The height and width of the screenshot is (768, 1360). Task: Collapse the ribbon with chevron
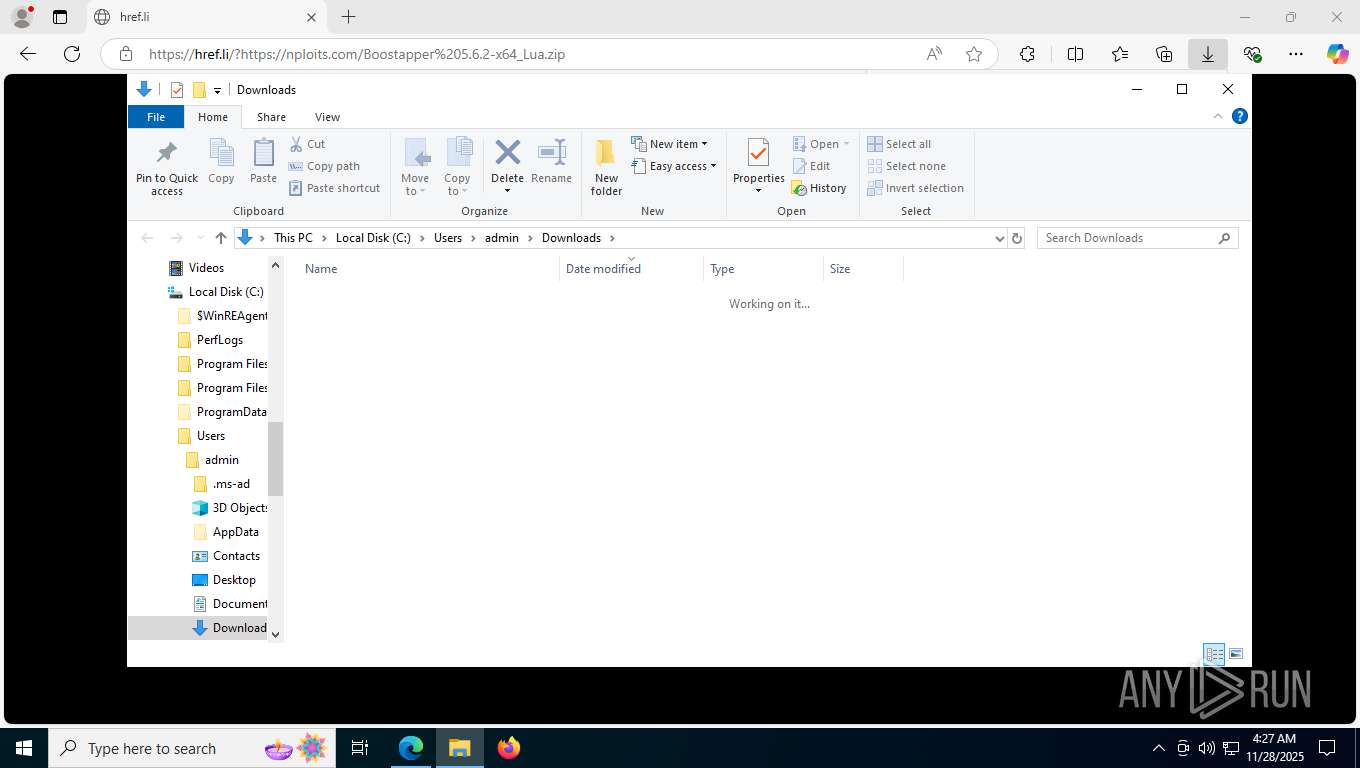1218,116
